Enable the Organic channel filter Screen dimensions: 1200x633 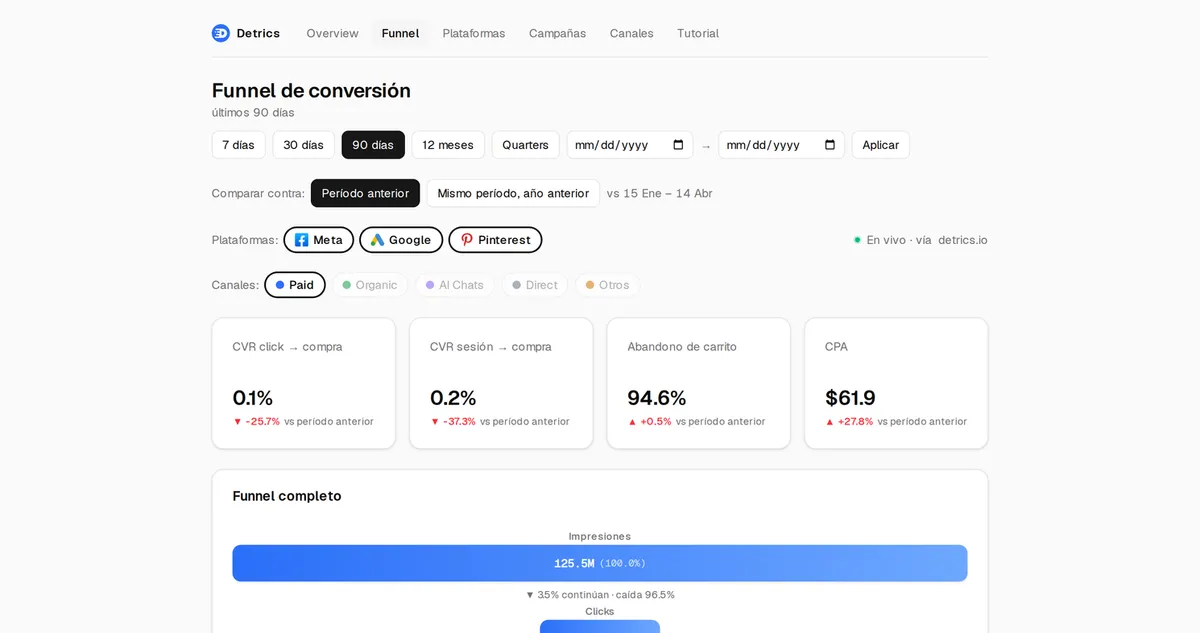(x=370, y=285)
